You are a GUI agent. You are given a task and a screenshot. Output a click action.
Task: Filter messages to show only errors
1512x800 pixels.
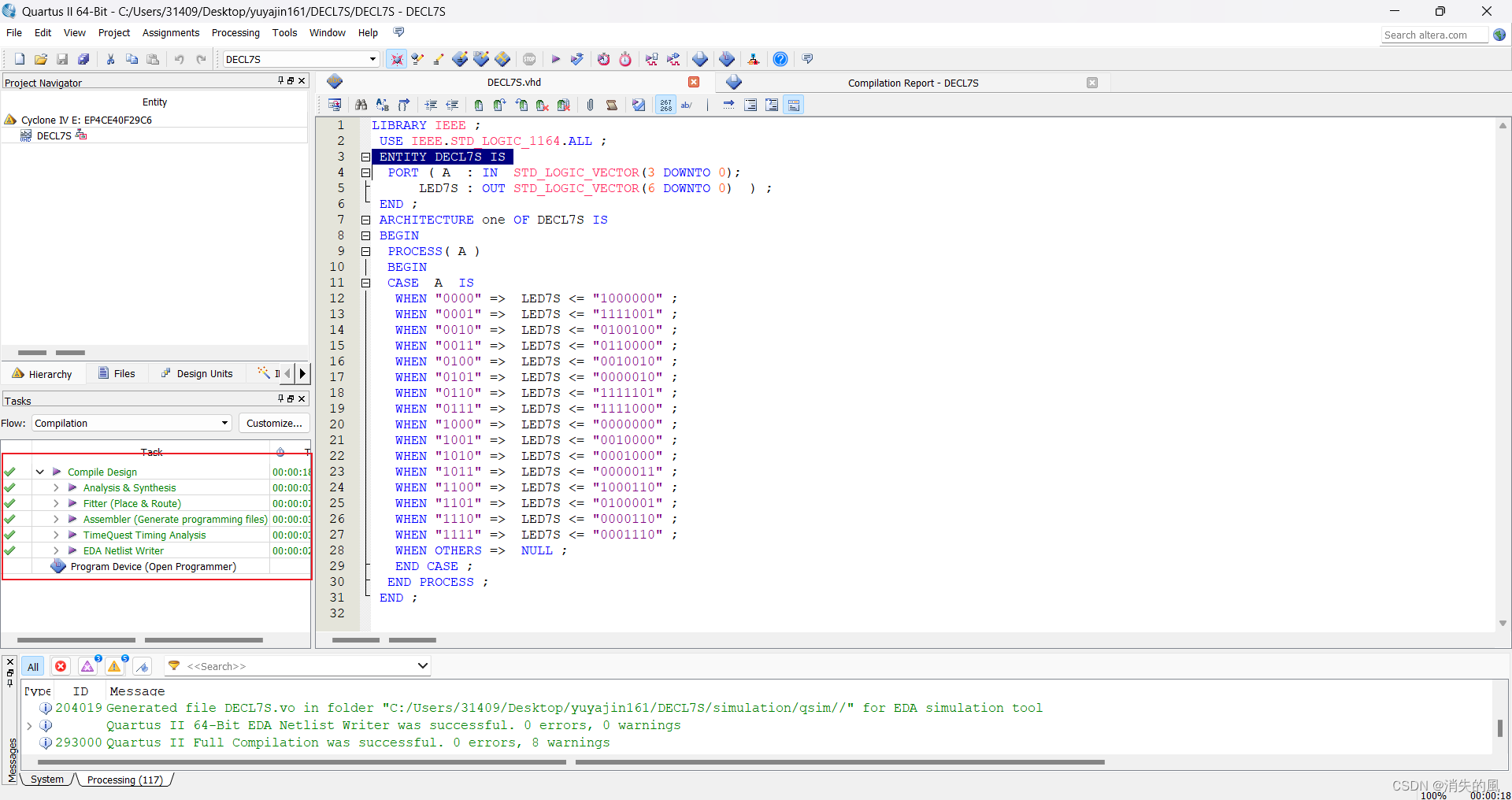[61, 666]
